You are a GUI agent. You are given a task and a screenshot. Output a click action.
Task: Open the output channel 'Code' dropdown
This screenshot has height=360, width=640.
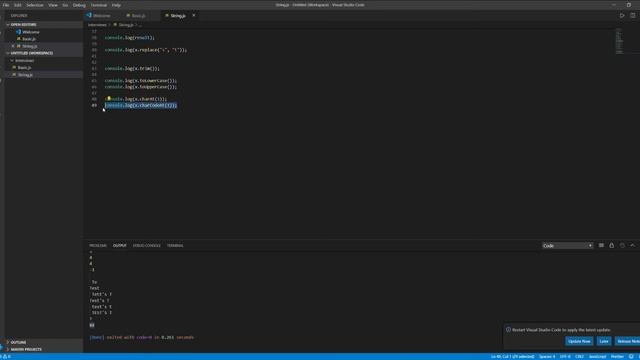(x=567, y=246)
